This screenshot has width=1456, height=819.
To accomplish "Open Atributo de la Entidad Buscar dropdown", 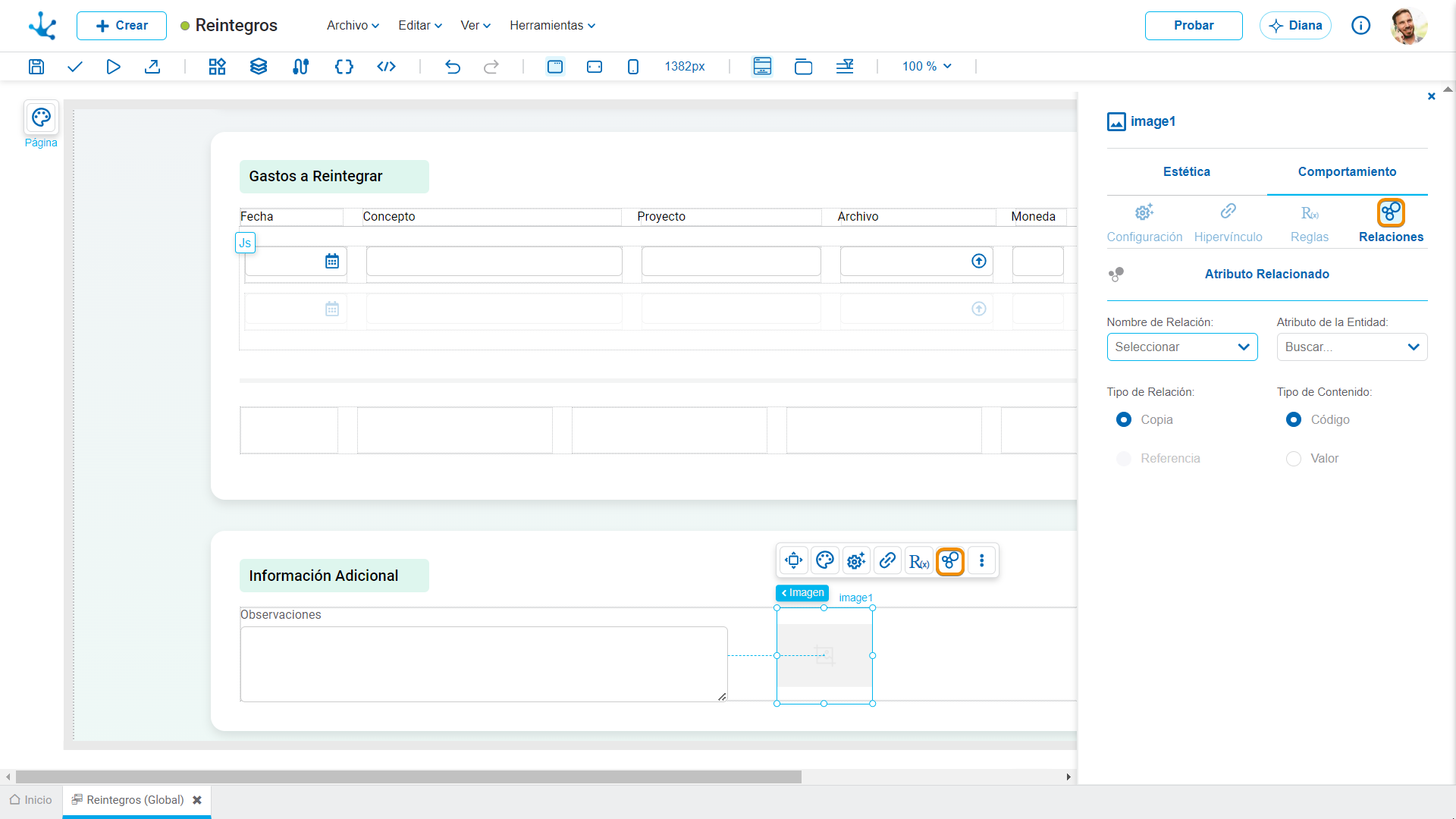I will coord(1352,347).
